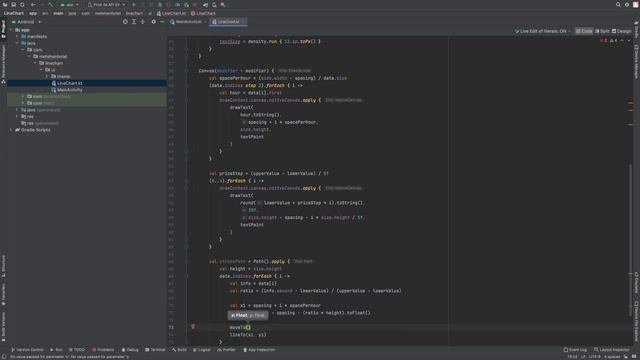Expand the manifests folder
Screen dimensions: 640x360
pos(17,36)
